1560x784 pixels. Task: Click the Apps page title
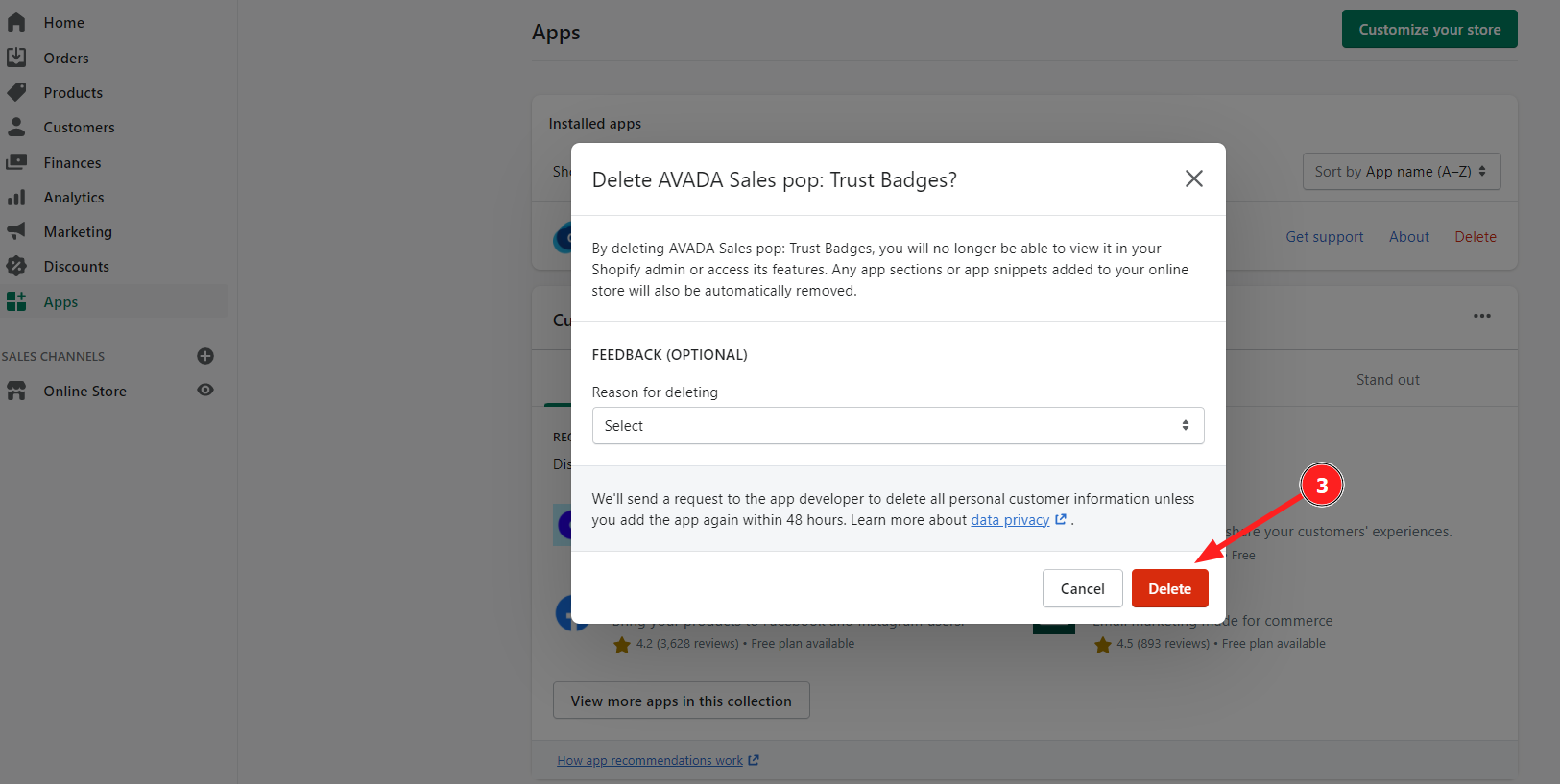556,32
